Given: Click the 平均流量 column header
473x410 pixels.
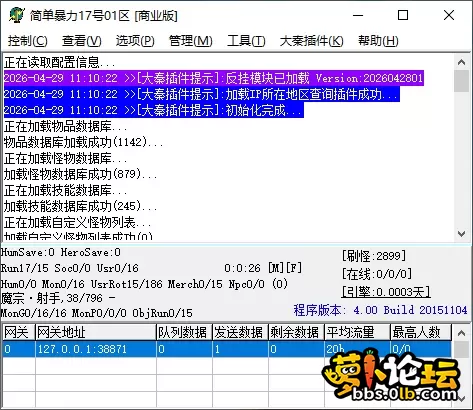Looking at the screenshot, I should 357,332.
